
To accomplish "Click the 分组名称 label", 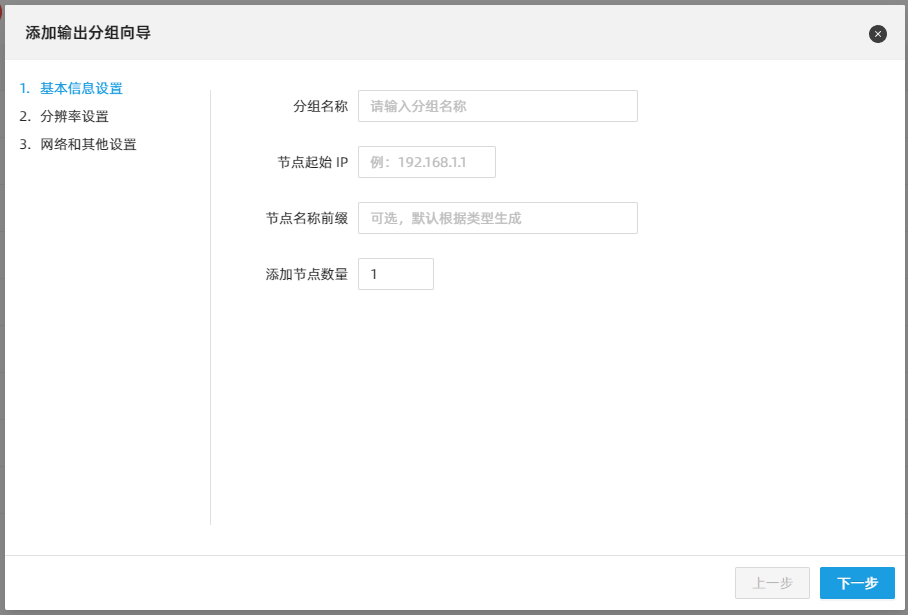I will pyautogui.click(x=320, y=106).
